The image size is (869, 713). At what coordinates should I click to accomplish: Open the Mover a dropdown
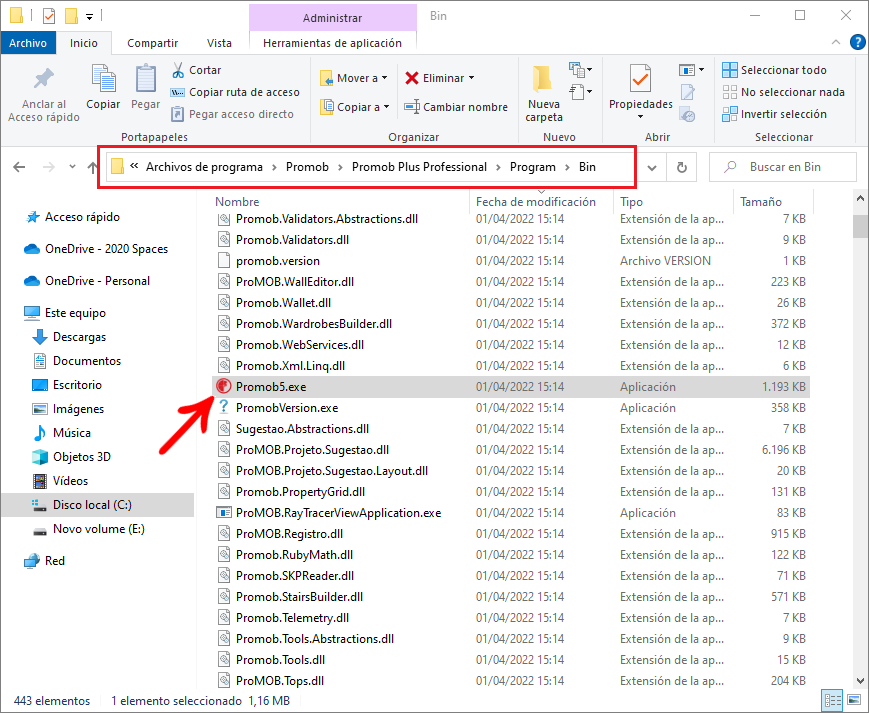354,78
